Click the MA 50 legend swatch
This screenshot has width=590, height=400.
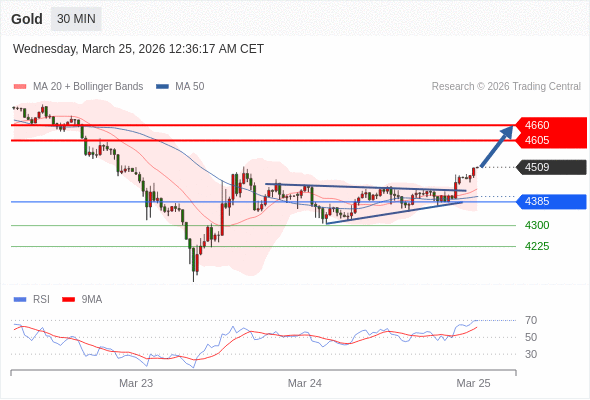click(x=162, y=87)
